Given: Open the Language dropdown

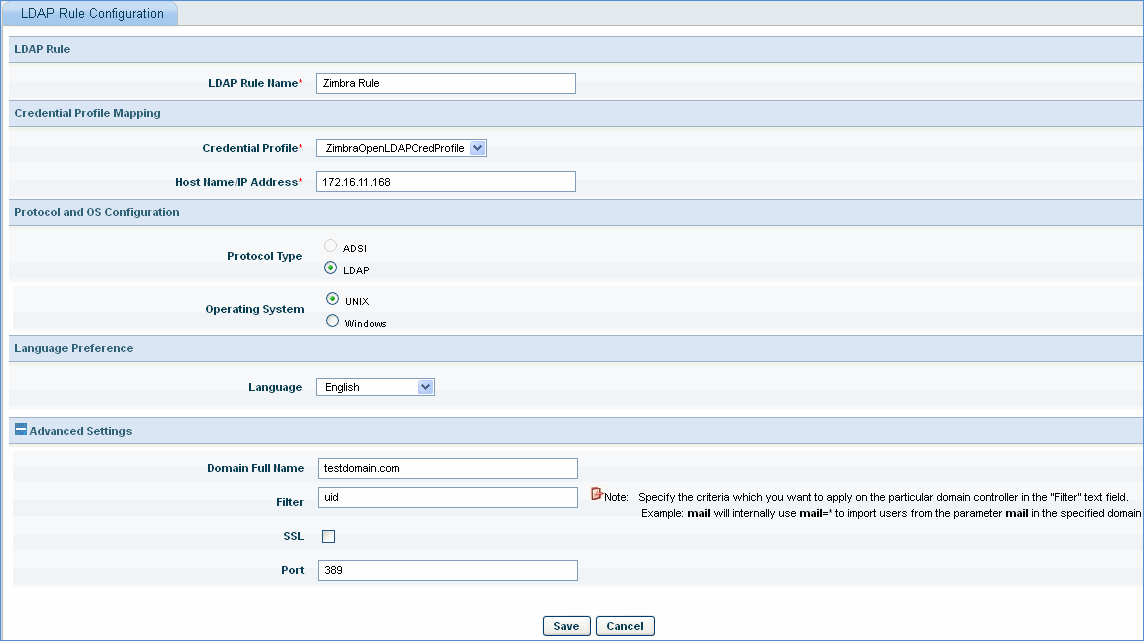Looking at the screenshot, I should coord(375,387).
